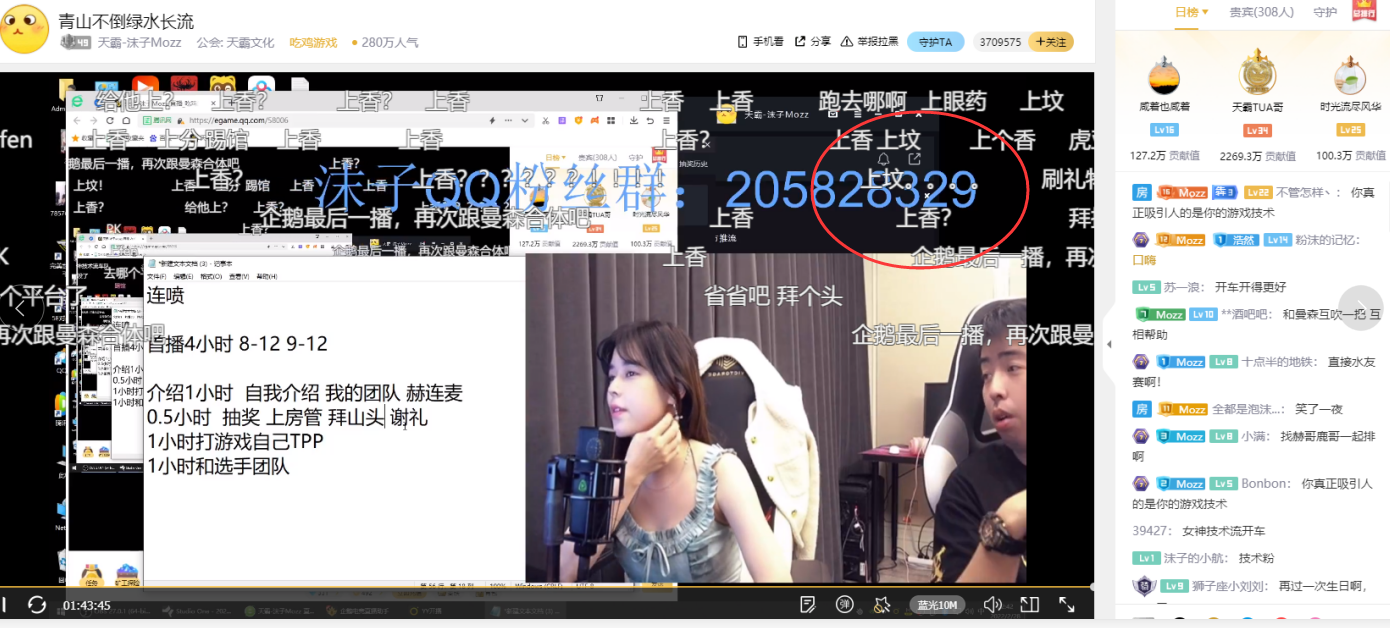This screenshot has width=1390, height=628.
Task: Click the 举报拉黑 report warning icon
Action: coord(847,42)
